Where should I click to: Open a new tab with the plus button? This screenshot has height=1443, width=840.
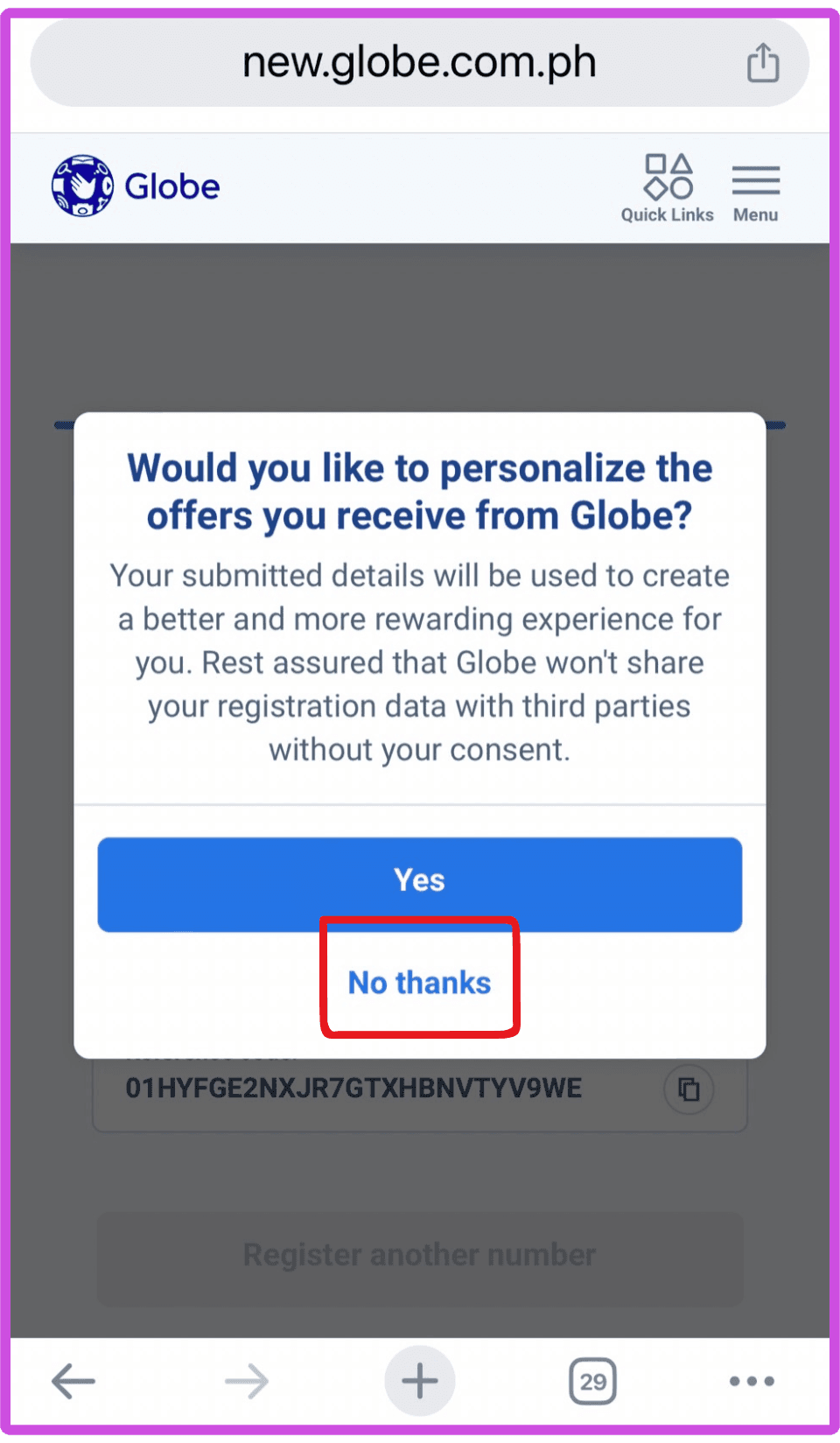[x=419, y=1381]
